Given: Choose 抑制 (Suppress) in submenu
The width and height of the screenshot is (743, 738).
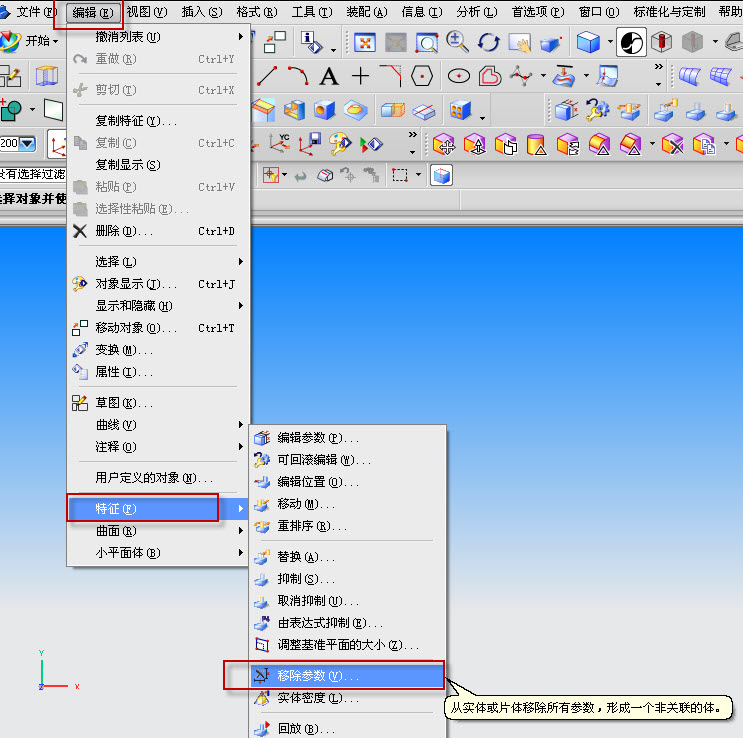Looking at the screenshot, I should pyautogui.click(x=348, y=579).
